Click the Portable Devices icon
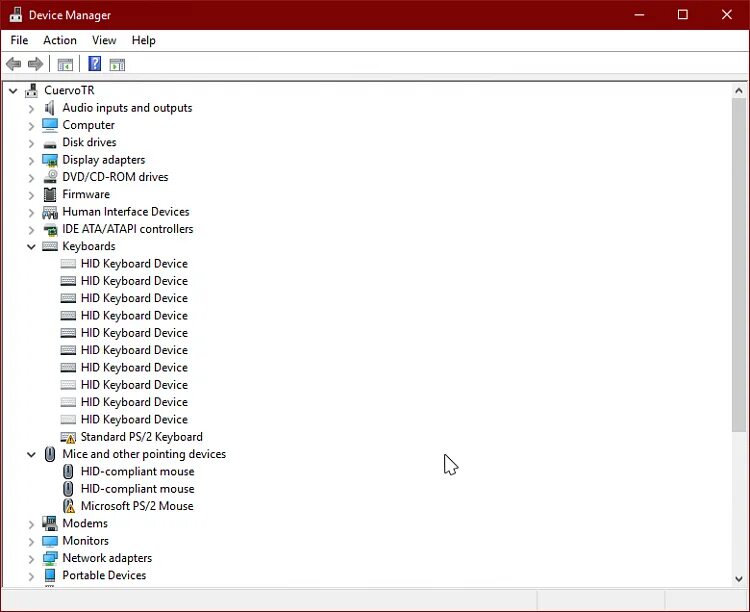 pos(50,575)
